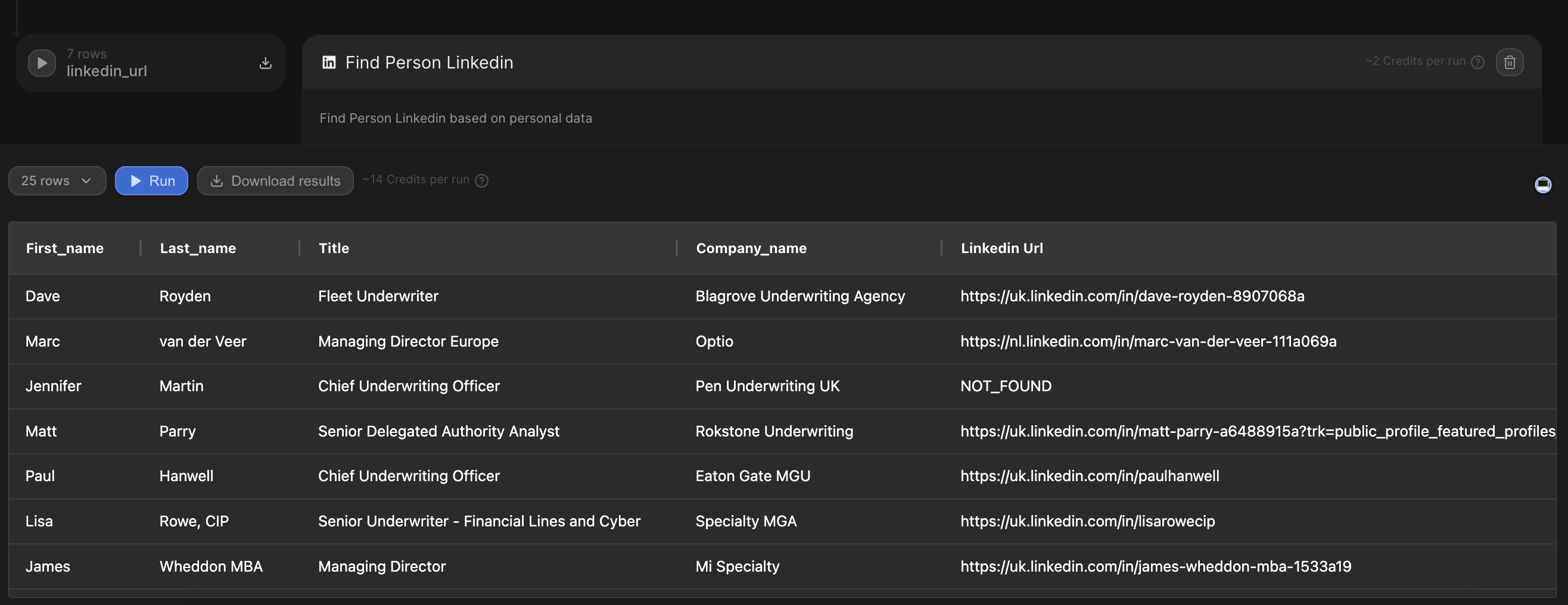Click the LinkedIn icon beside Find Person Linkedin
Screen dimensions: 1568x605
click(329, 62)
